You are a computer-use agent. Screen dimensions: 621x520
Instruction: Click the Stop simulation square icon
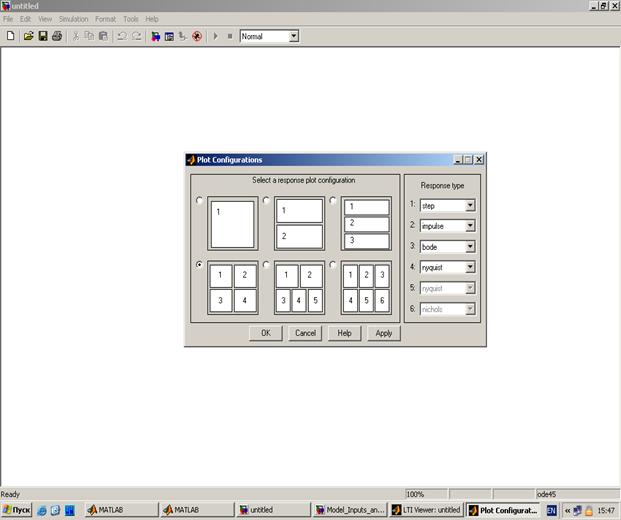click(x=229, y=36)
